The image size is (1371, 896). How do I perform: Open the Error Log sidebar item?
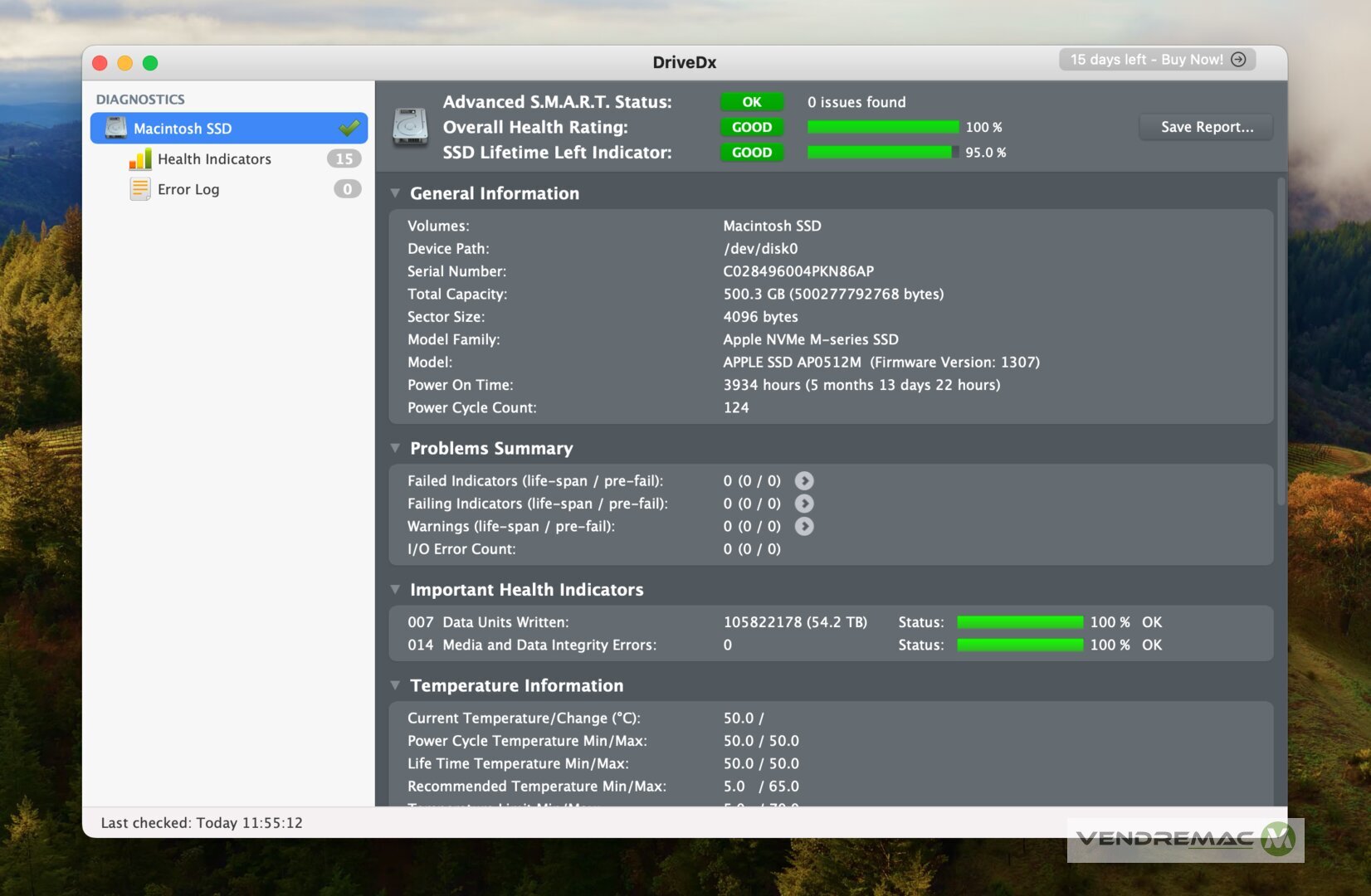pyautogui.click(x=188, y=189)
